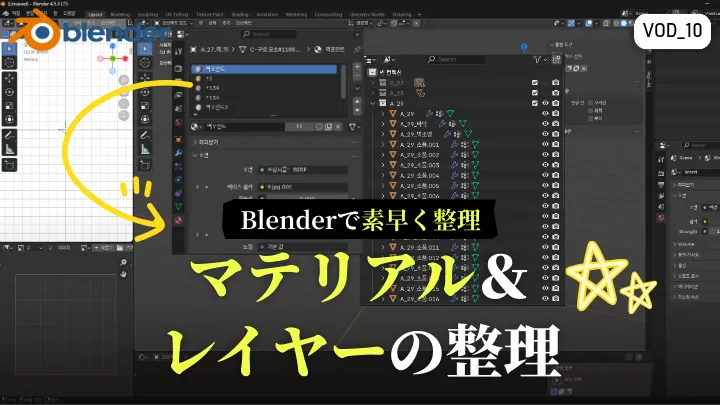The height and width of the screenshot is (405, 720).
Task: Click the Outliner search field
Action: coord(455,59)
